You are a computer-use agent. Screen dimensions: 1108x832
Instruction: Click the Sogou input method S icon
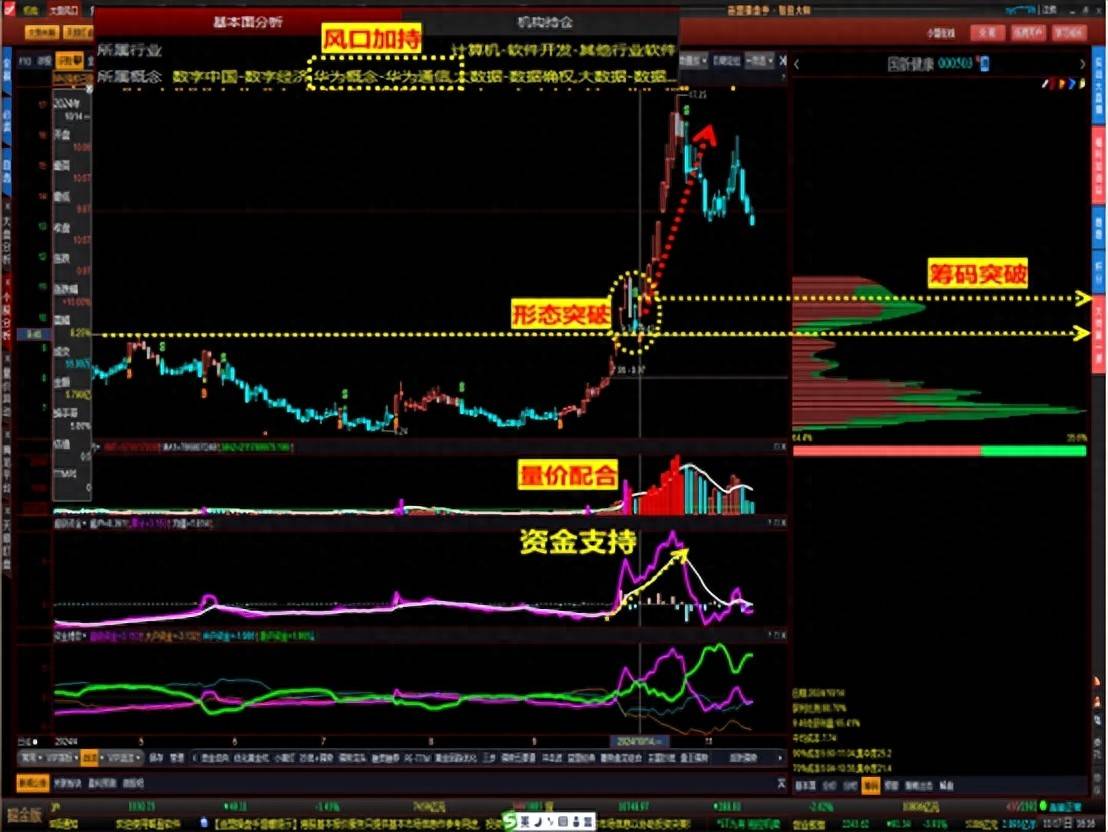pos(509,821)
